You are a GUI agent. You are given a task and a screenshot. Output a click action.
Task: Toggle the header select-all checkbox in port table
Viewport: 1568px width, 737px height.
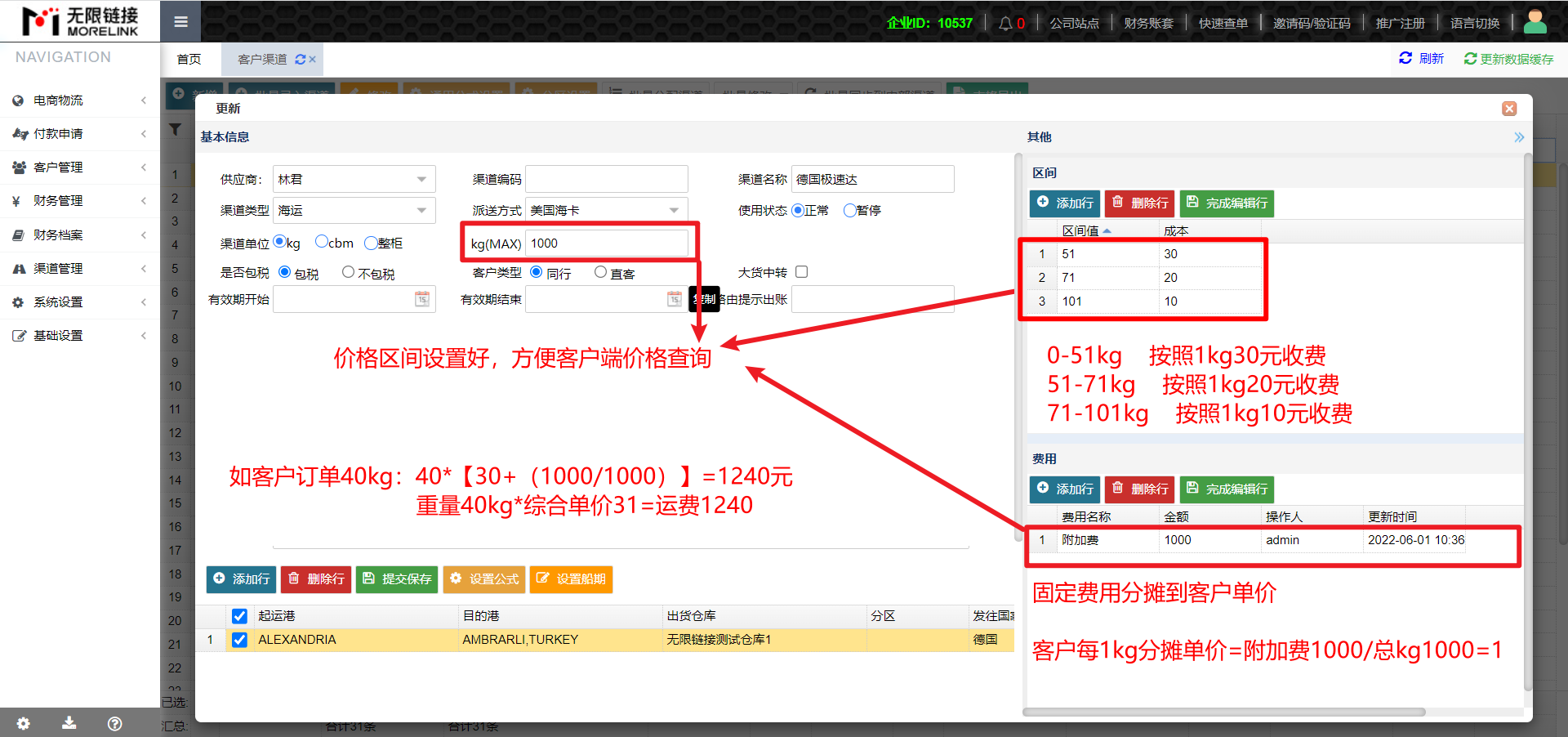[x=239, y=616]
